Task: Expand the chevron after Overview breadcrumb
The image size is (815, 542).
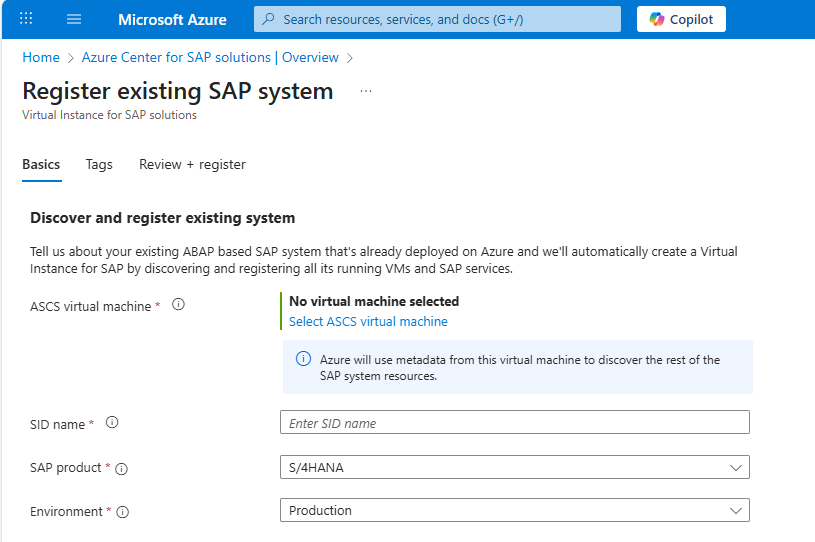Action: [x=350, y=58]
